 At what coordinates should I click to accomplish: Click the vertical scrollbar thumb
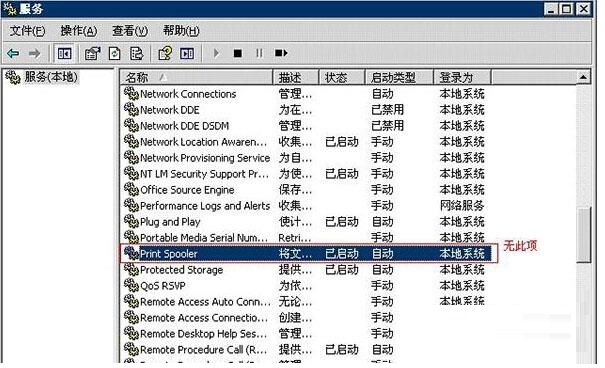click(584, 235)
